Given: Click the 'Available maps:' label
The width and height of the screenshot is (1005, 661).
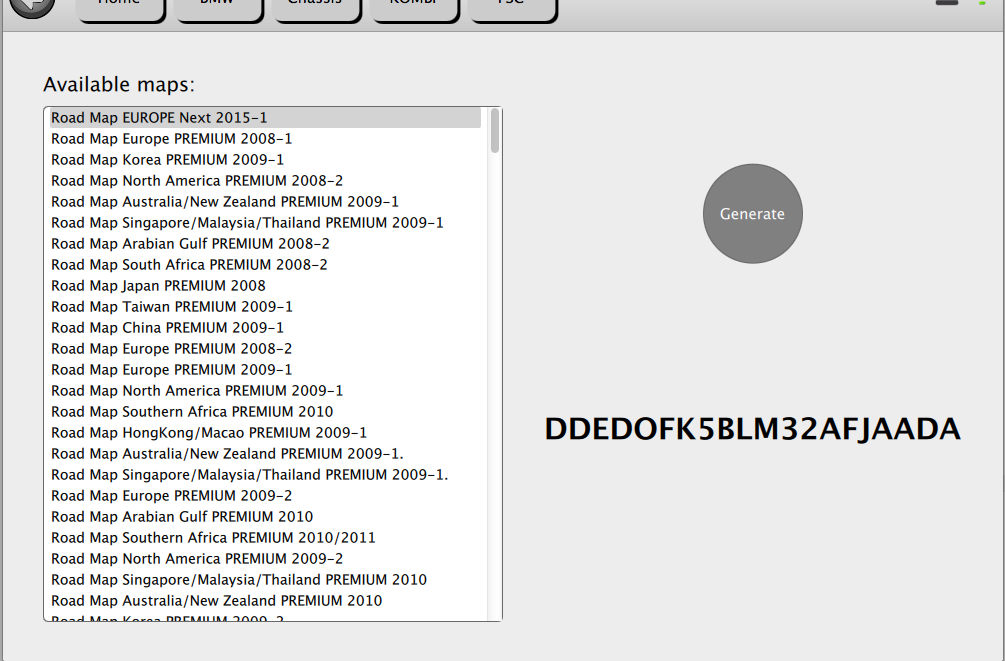Looking at the screenshot, I should point(119,85).
